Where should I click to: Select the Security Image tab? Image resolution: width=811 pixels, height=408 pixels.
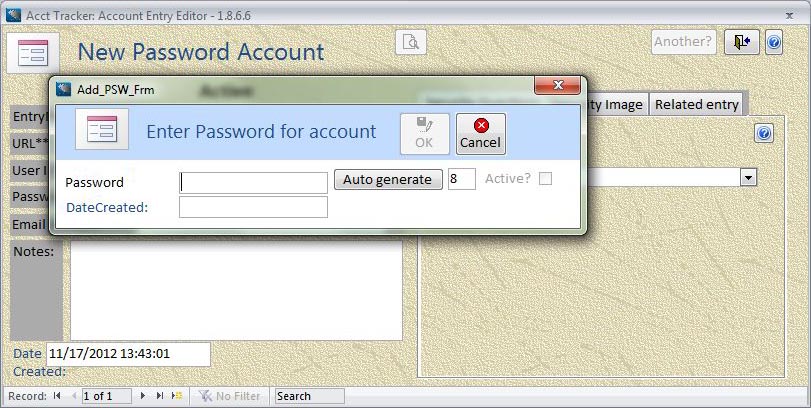point(613,104)
